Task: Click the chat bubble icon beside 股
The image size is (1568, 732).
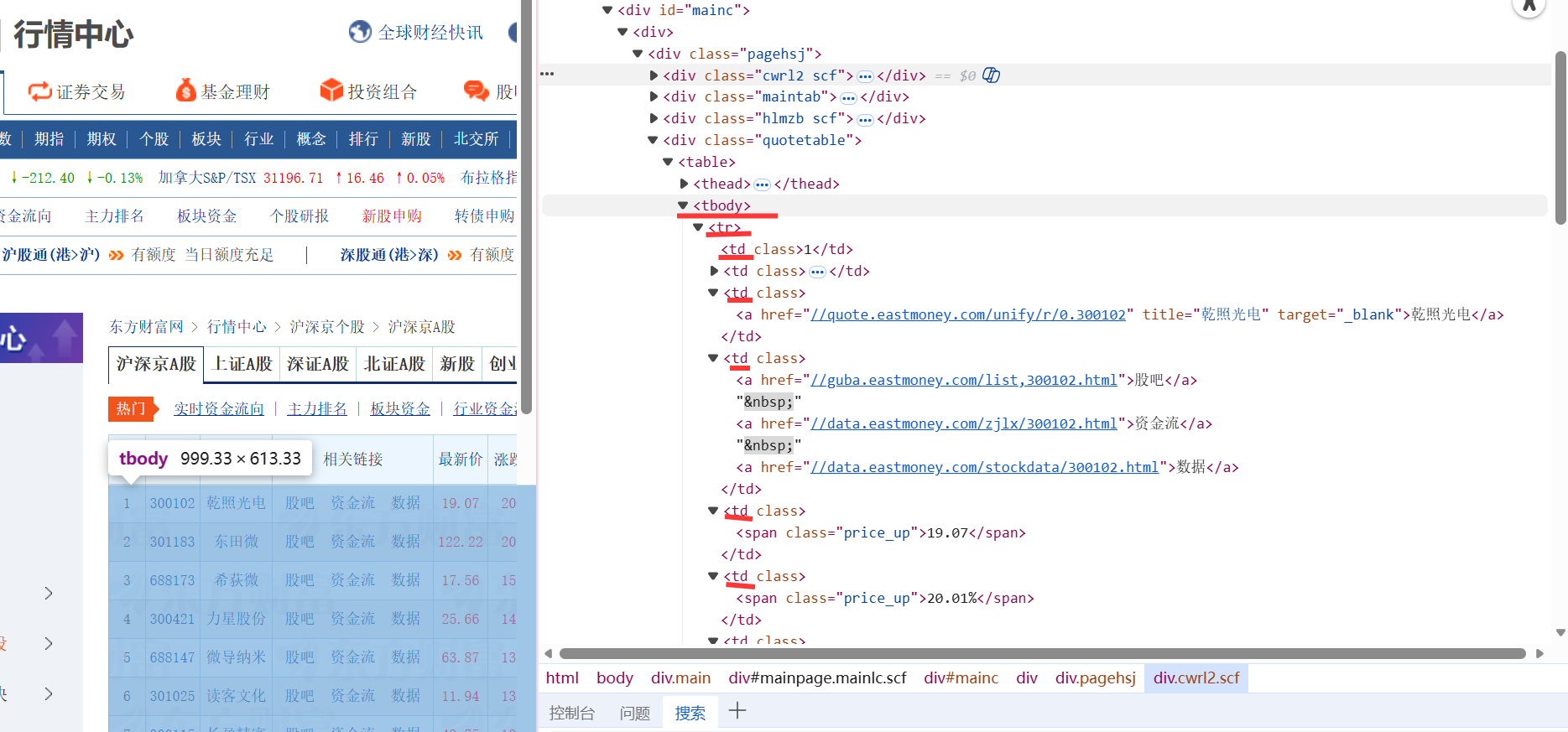Action: [476, 91]
